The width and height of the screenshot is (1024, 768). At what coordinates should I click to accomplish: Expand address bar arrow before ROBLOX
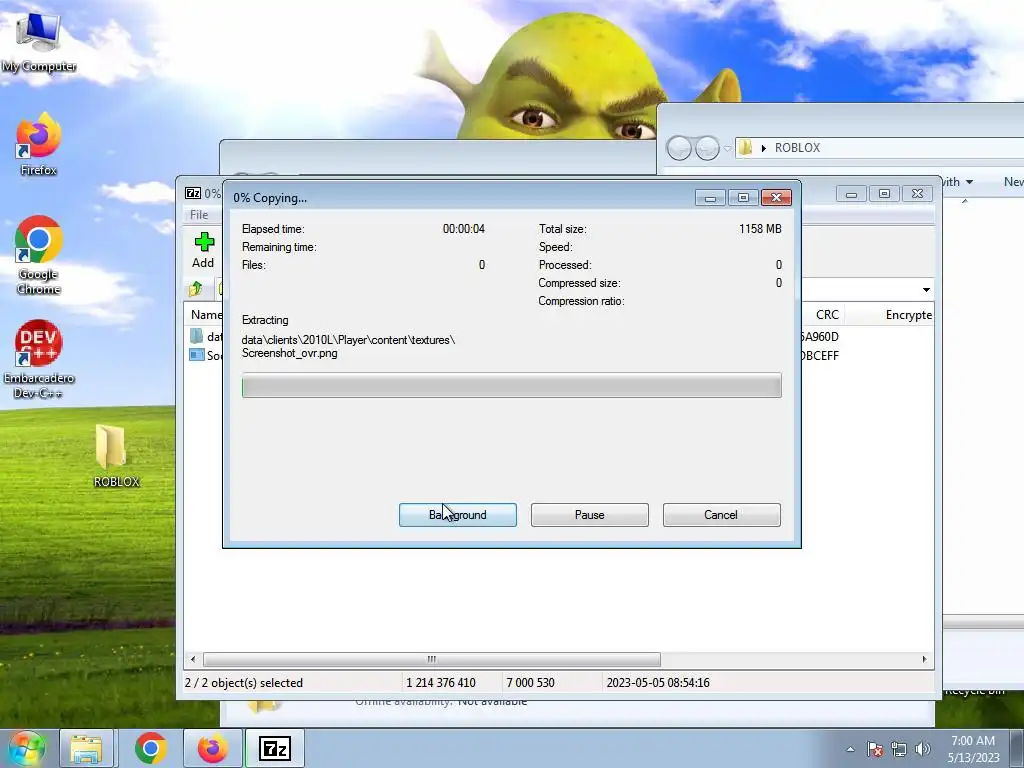click(763, 148)
